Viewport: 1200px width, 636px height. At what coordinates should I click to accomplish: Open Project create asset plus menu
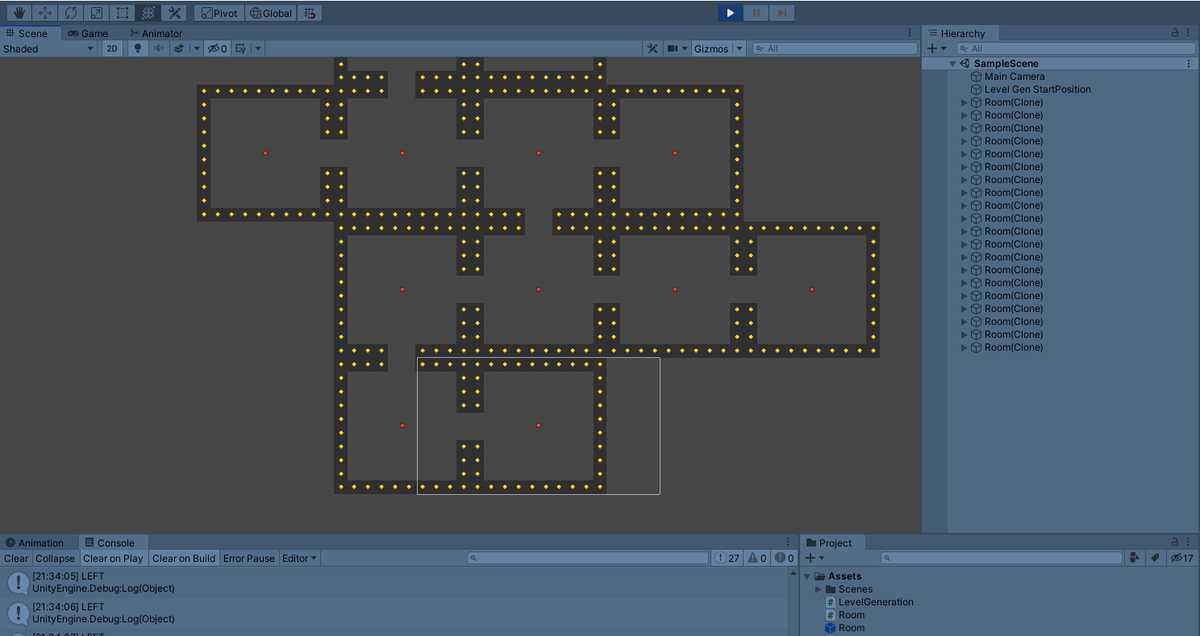[815, 558]
